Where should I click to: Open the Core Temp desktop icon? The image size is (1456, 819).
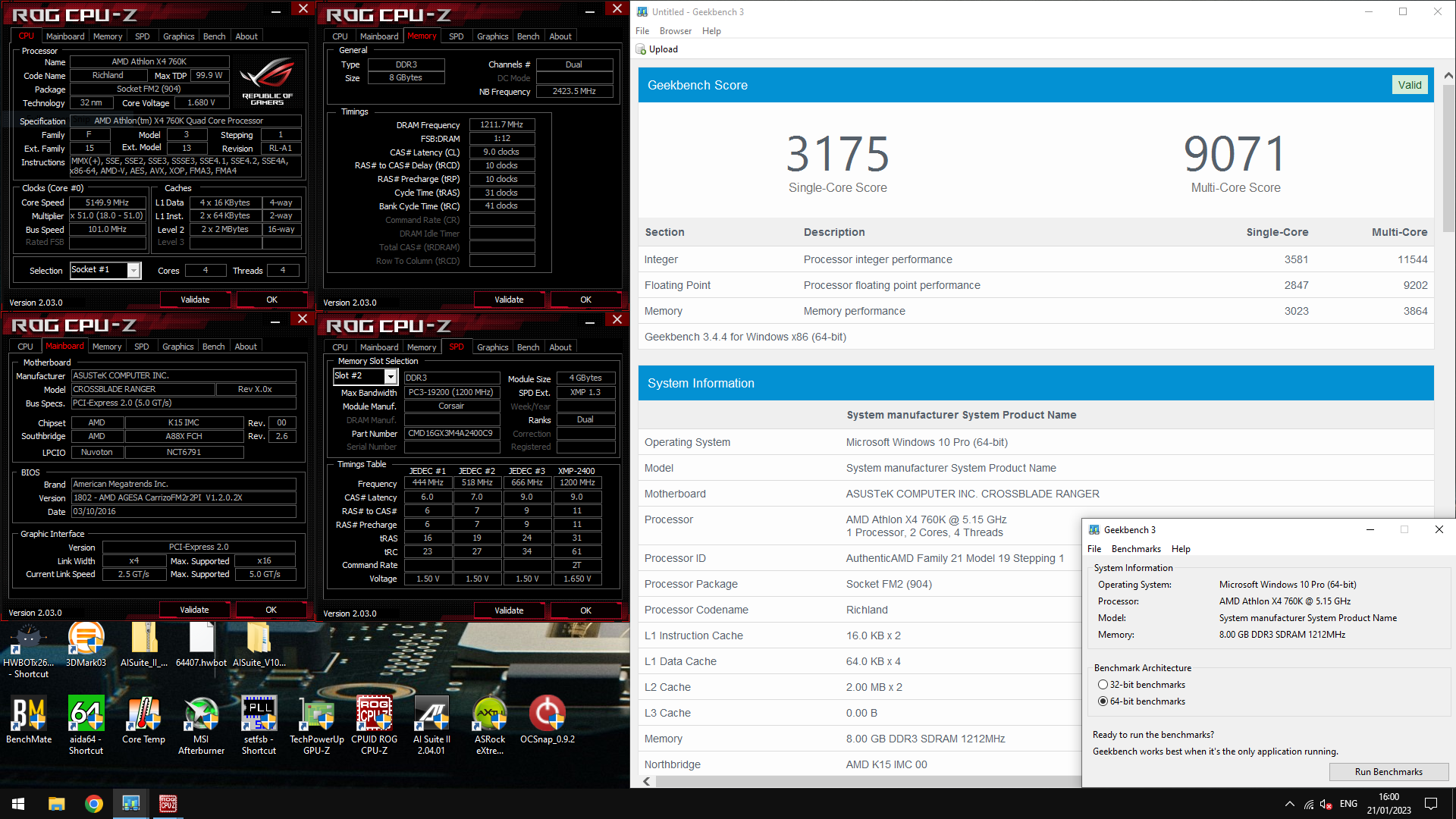coord(144,720)
